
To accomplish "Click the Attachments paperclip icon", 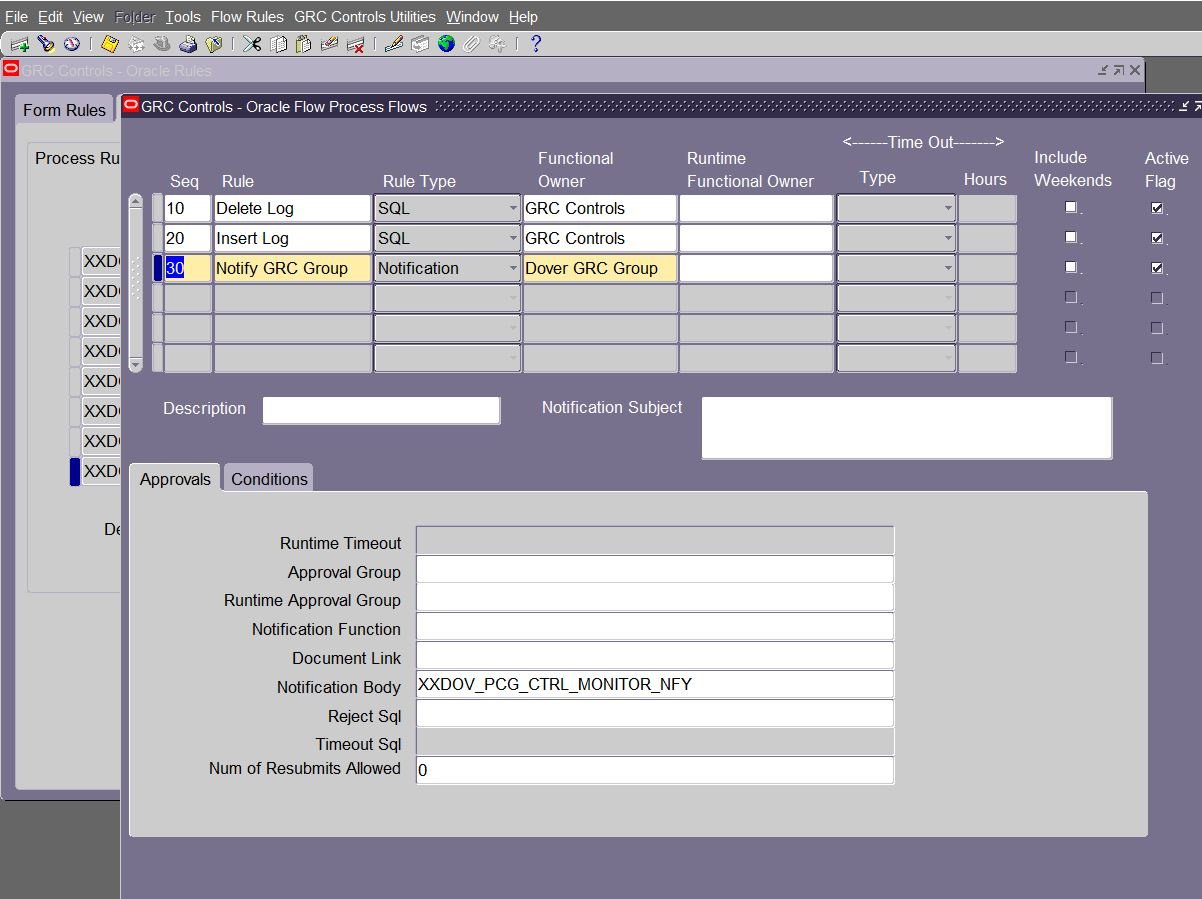I will coord(471,44).
